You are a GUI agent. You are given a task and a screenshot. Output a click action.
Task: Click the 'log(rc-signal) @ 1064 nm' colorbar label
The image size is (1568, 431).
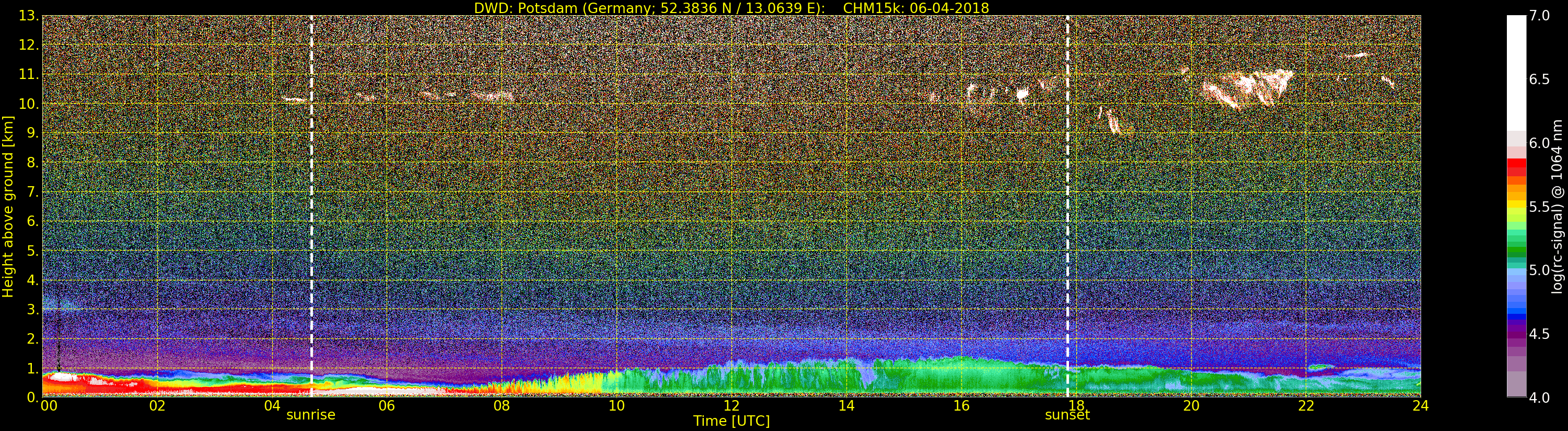pos(1558,206)
